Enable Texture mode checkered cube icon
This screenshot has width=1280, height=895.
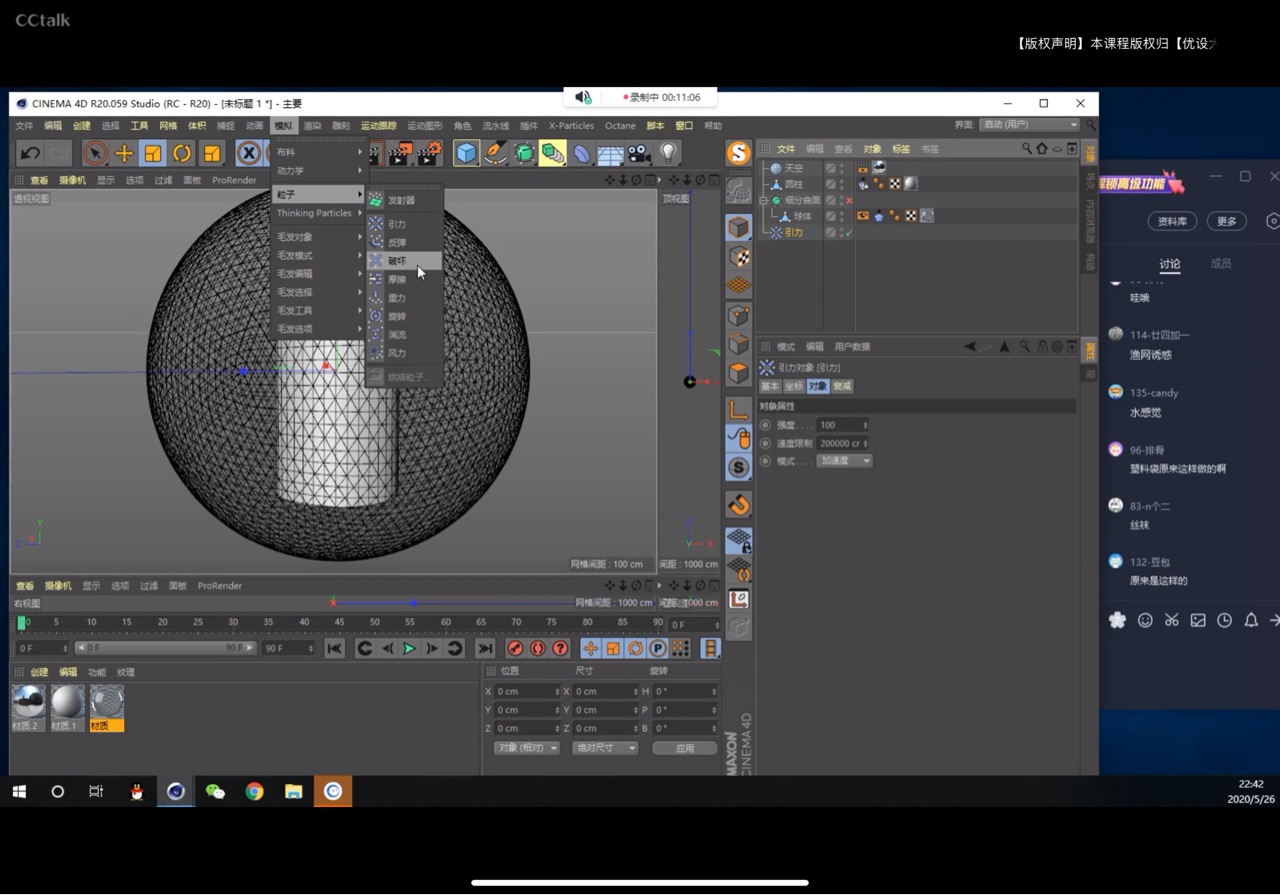pyautogui.click(x=739, y=257)
